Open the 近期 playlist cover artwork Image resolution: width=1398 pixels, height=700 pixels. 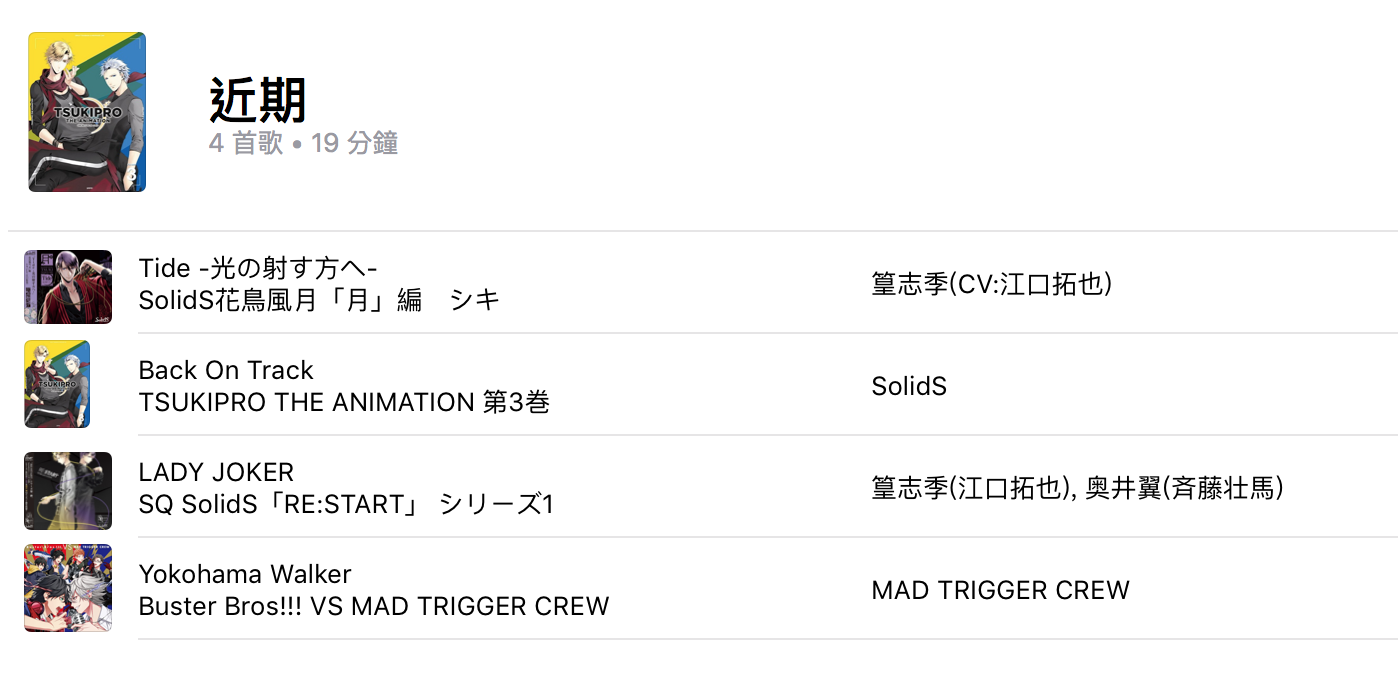pos(87,112)
